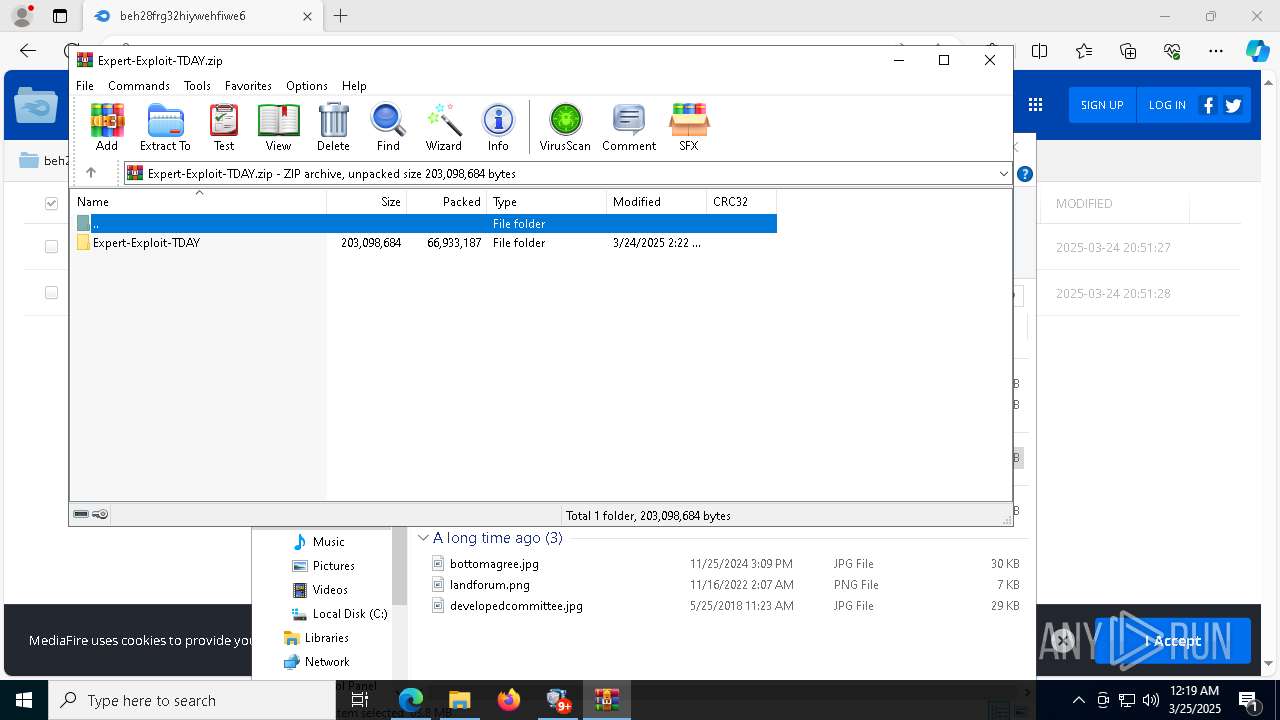Expand the archive path dropdown

1003,173
